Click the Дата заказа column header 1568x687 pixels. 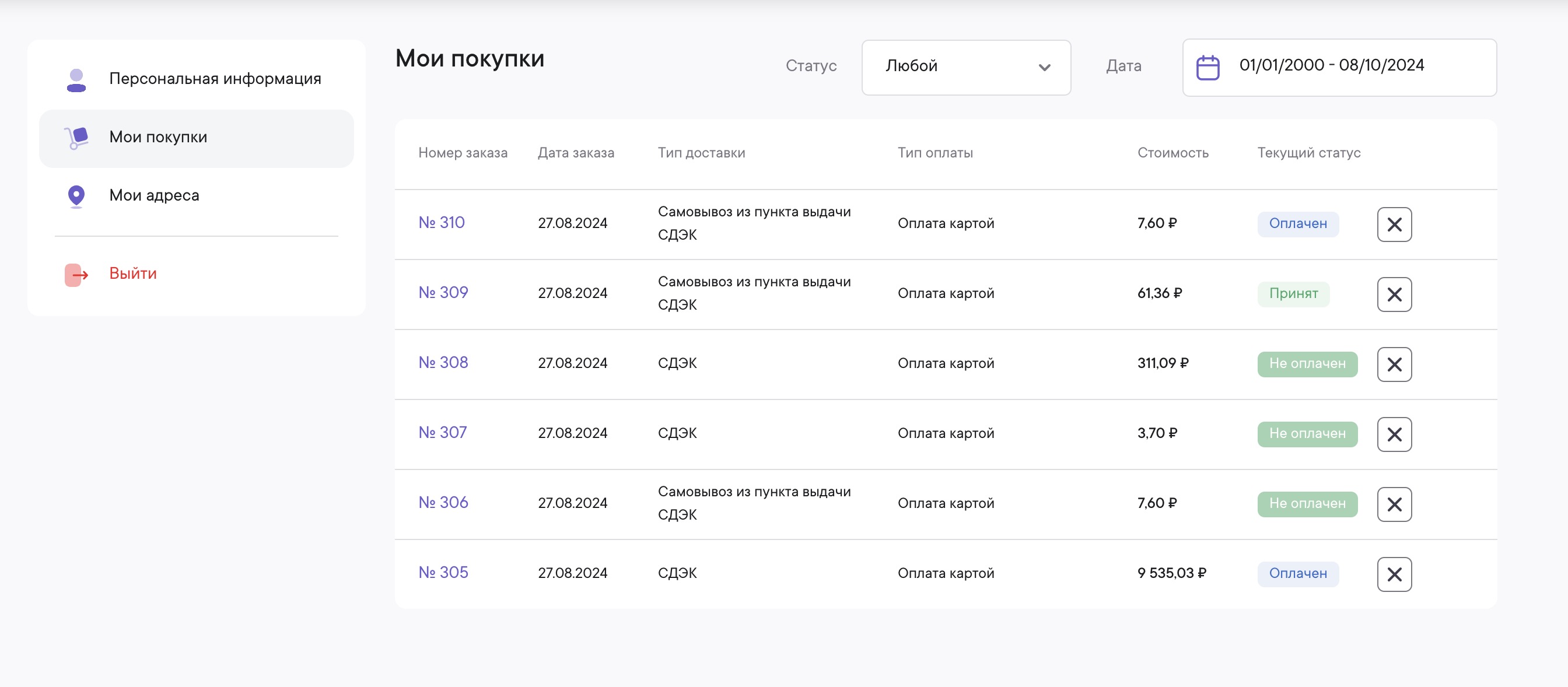(576, 153)
